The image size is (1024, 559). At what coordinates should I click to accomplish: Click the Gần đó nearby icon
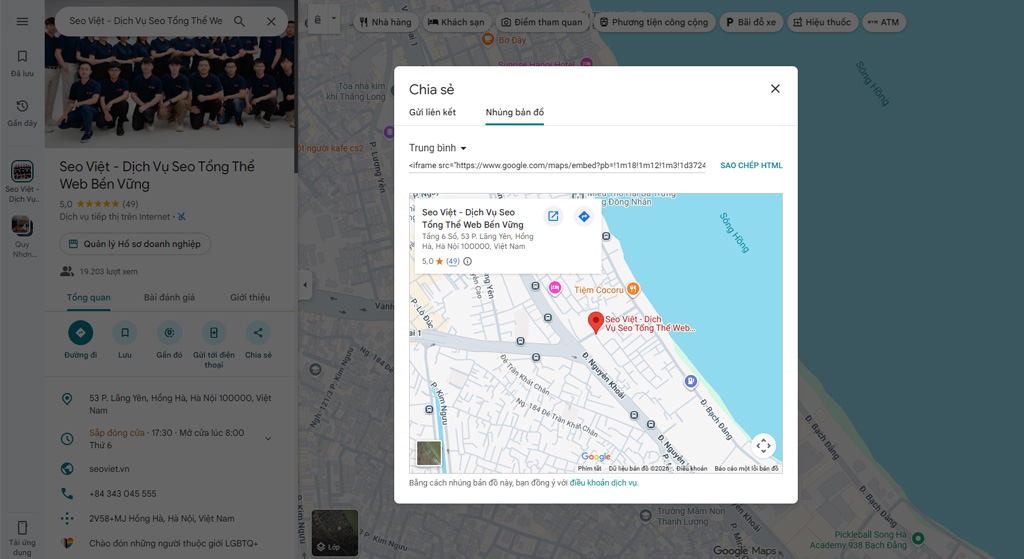pos(169,333)
